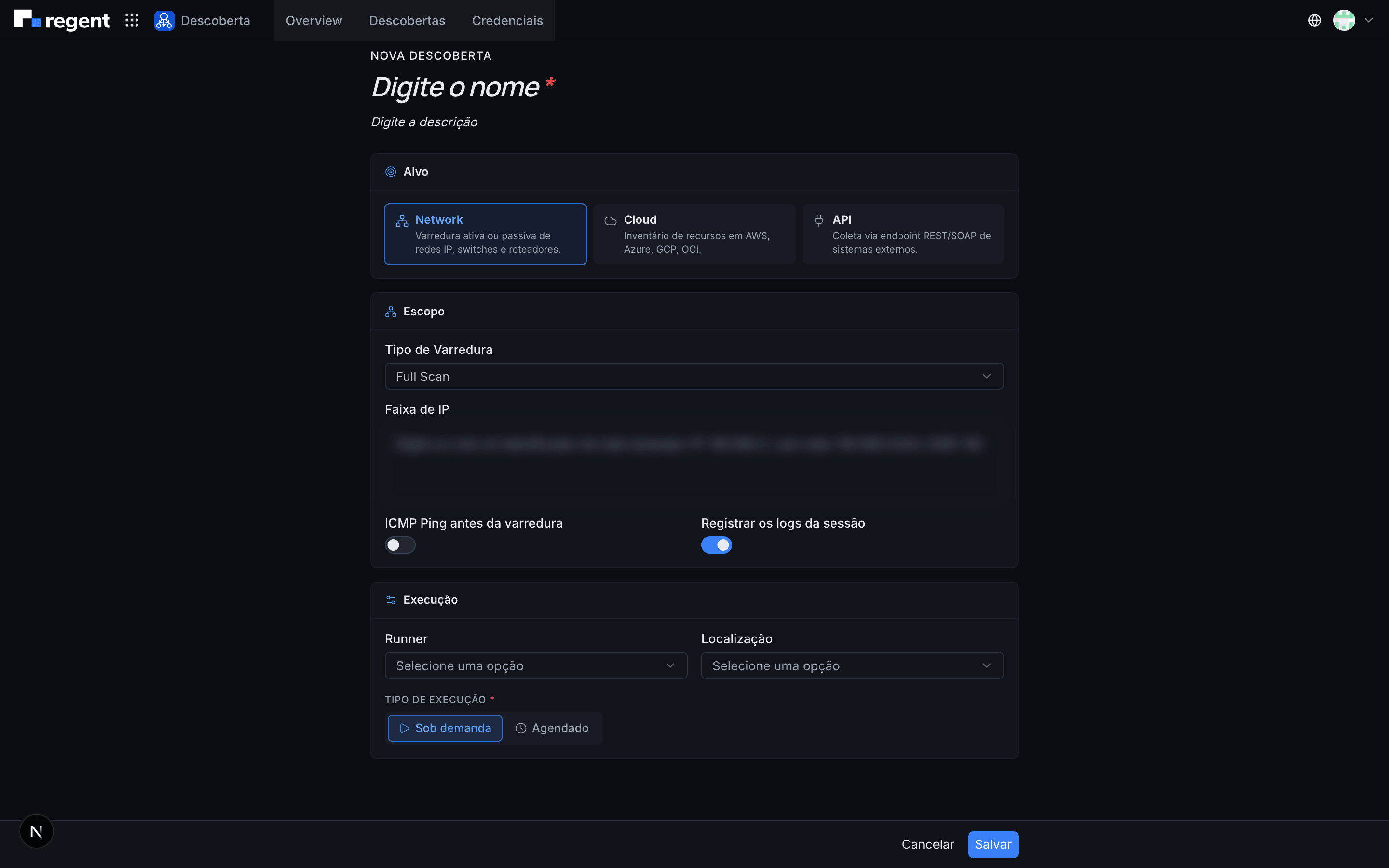The image size is (1389, 868).
Task: Open the language globe icon
Action: (1314, 21)
